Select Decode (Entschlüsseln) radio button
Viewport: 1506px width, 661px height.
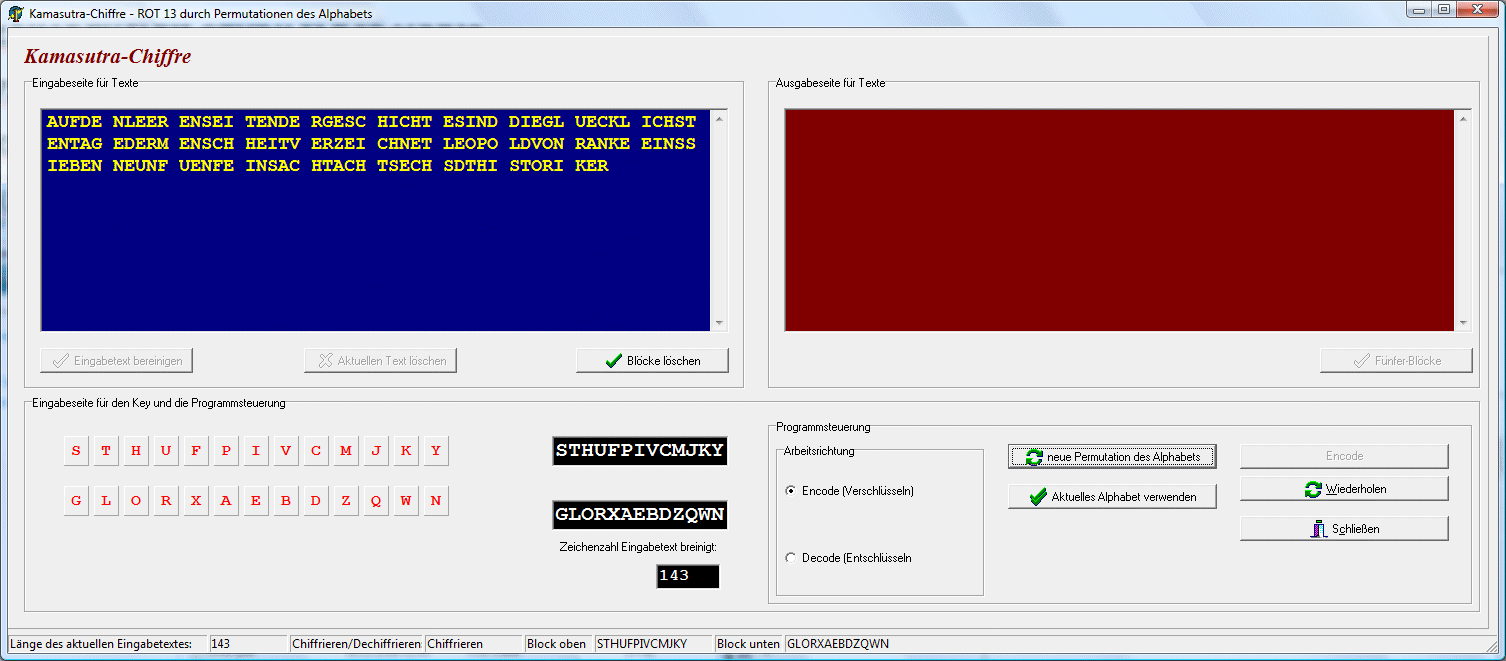pyautogui.click(x=791, y=558)
